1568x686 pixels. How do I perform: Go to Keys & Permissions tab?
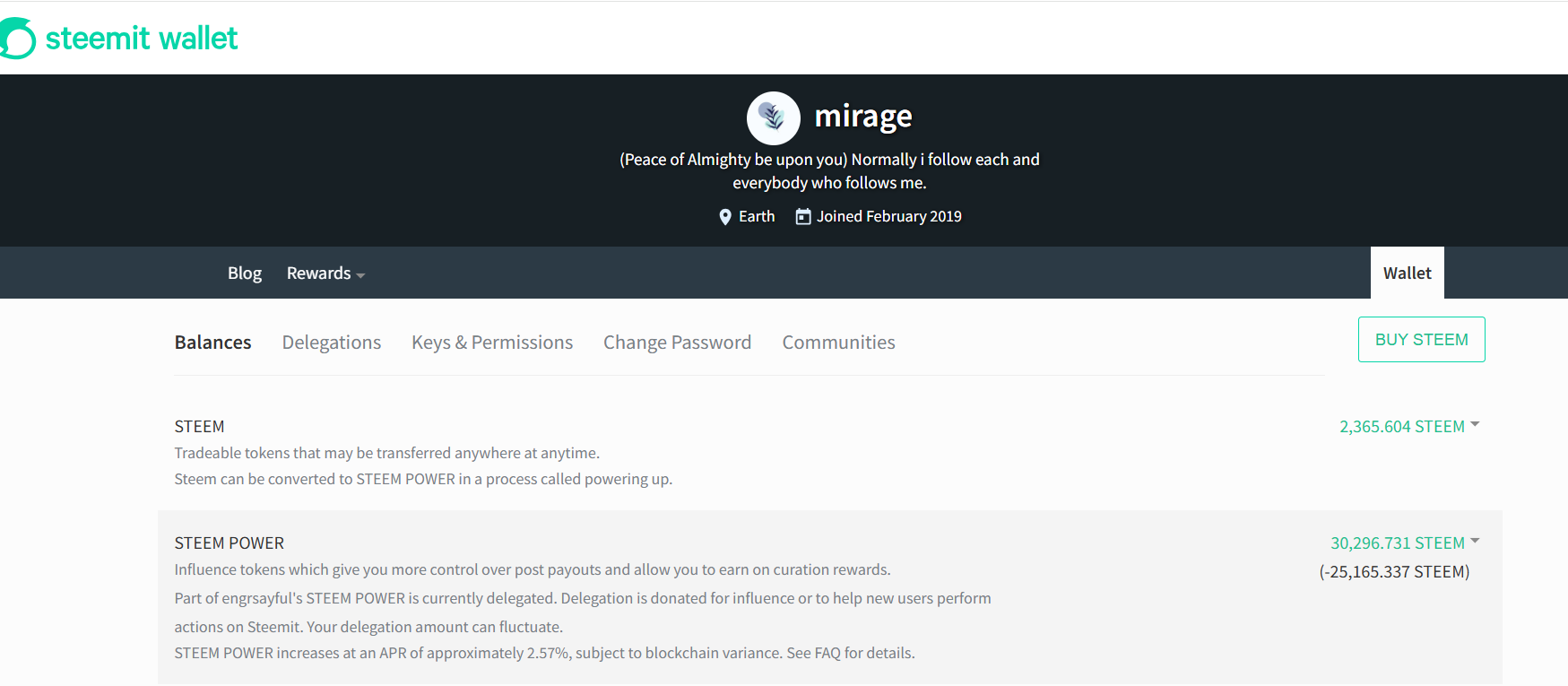[x=492, y=343]
